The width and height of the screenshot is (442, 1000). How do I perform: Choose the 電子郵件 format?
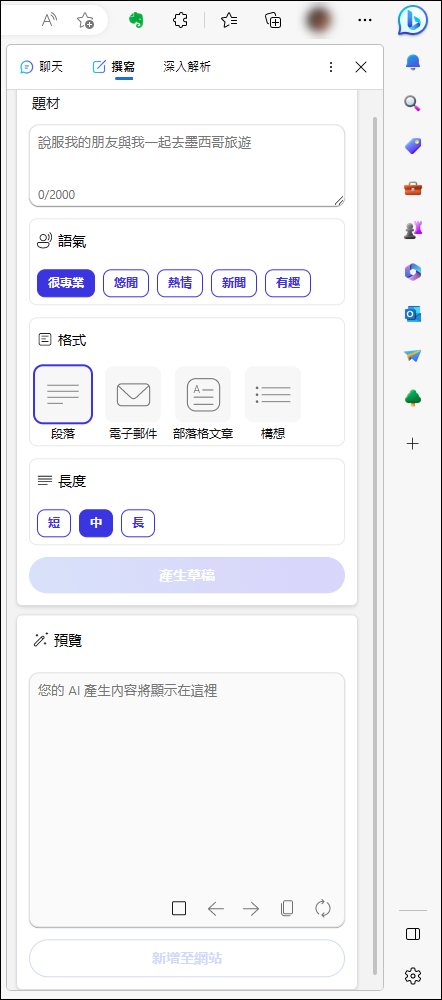point(133,403)
